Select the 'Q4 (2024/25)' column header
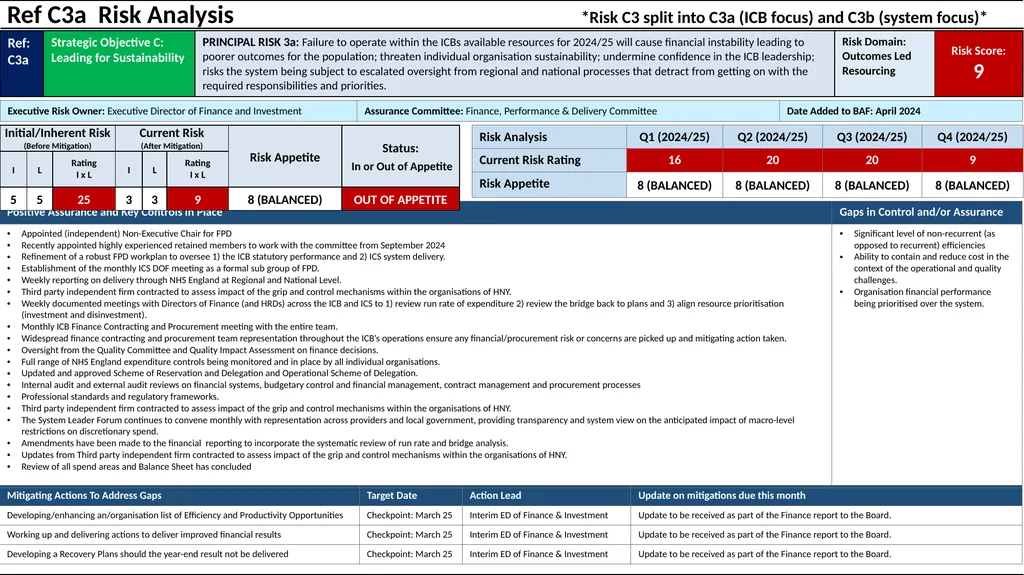The height and width of the screenshot is (575, 1024). pos(972,137)
